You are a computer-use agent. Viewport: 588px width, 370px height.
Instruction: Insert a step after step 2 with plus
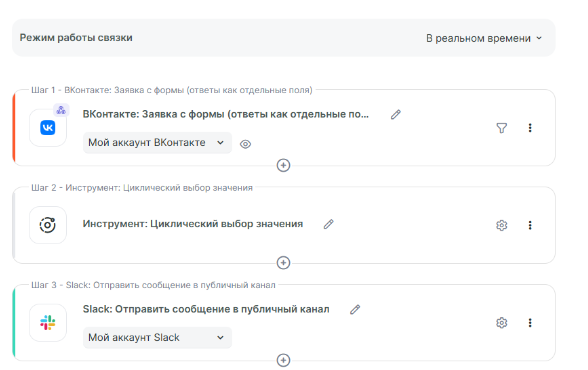[x=284, y=263]
